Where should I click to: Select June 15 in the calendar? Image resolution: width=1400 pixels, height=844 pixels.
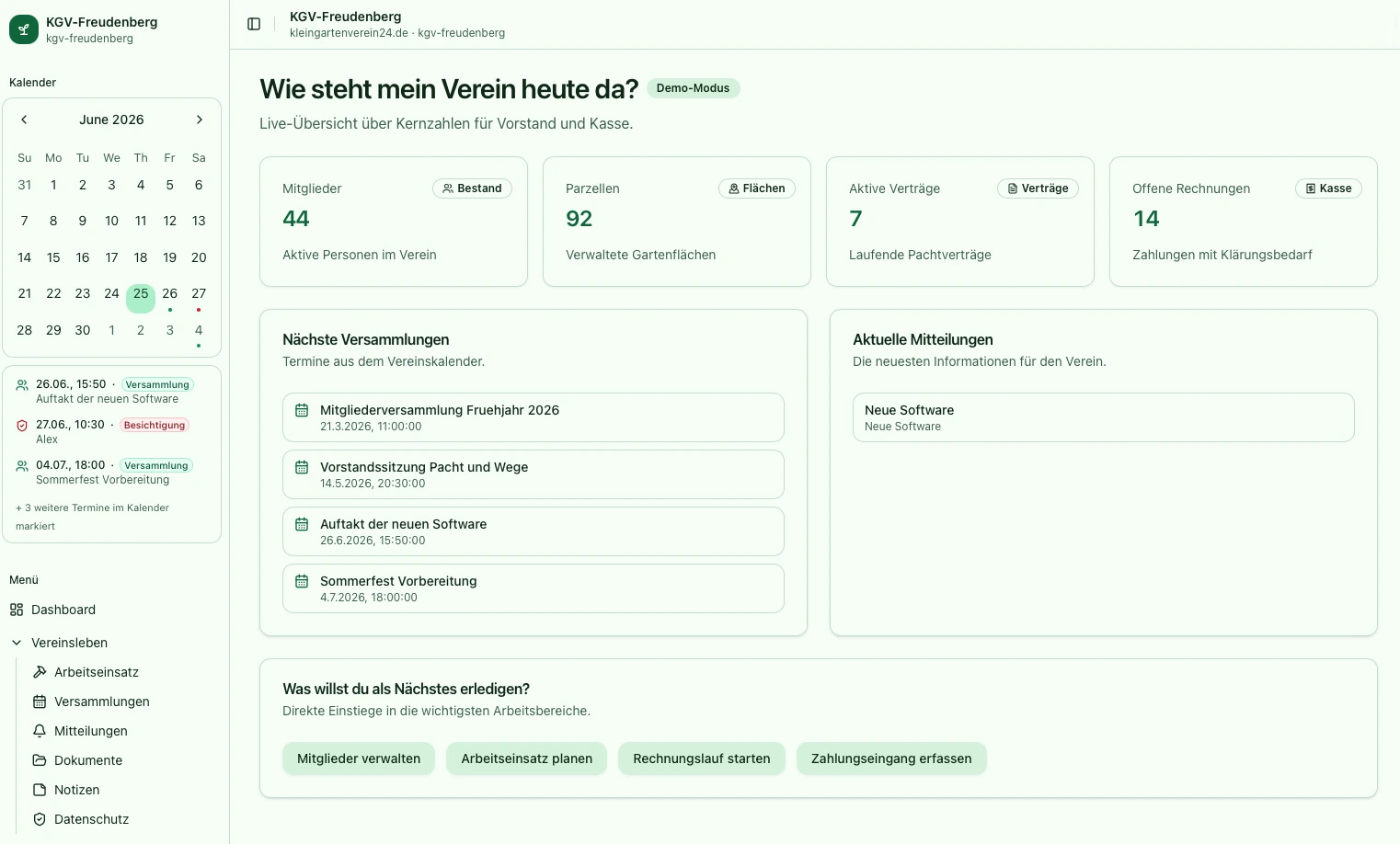[53, 257]
